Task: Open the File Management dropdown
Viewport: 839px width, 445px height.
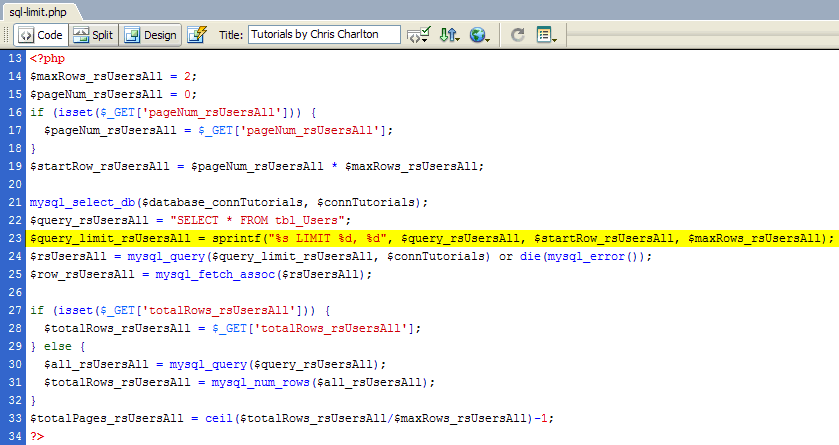Action: point(449,35)
